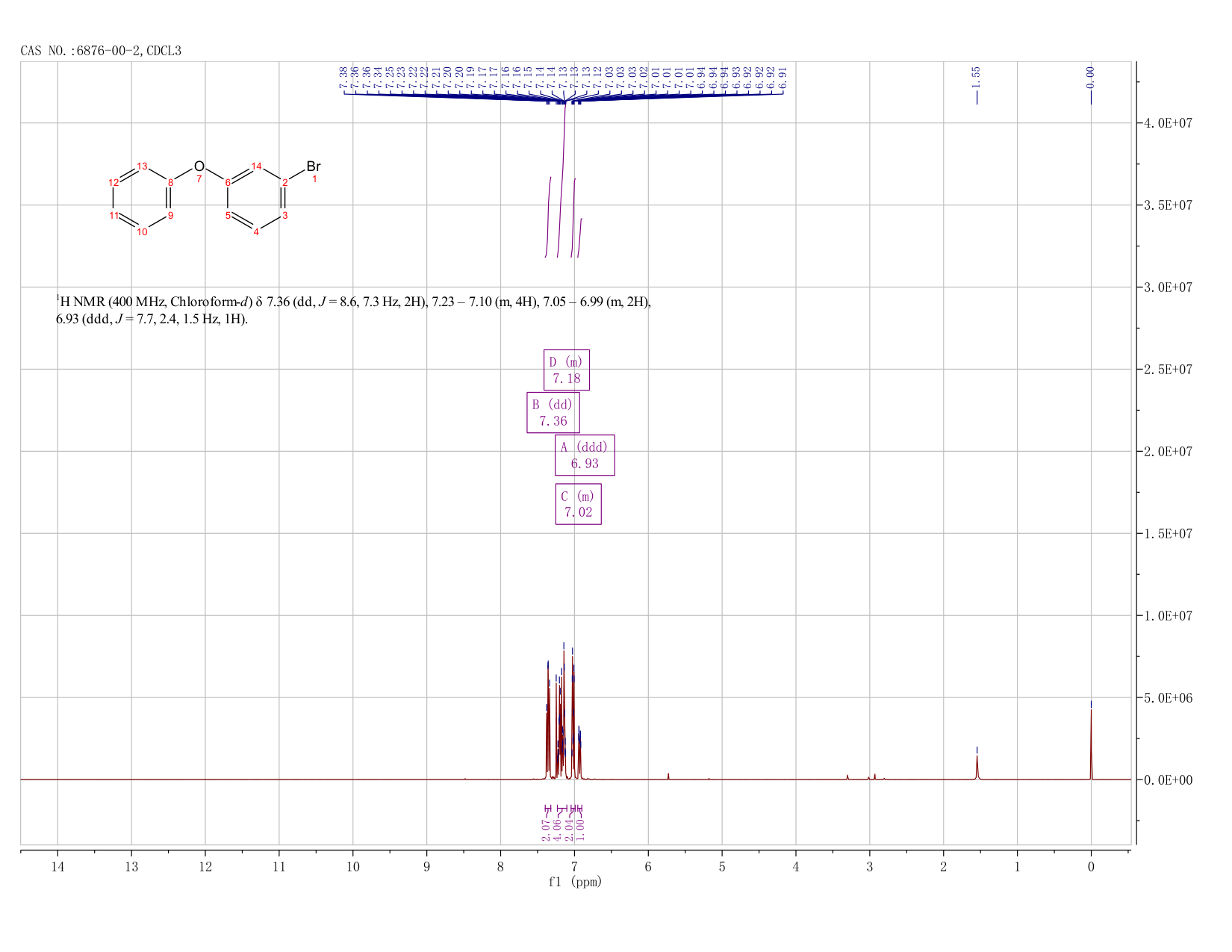Image resolution: width=1232 pixels, height=952 pixels.
Task: Click the O atom in the structure
Action: [199, 166]
